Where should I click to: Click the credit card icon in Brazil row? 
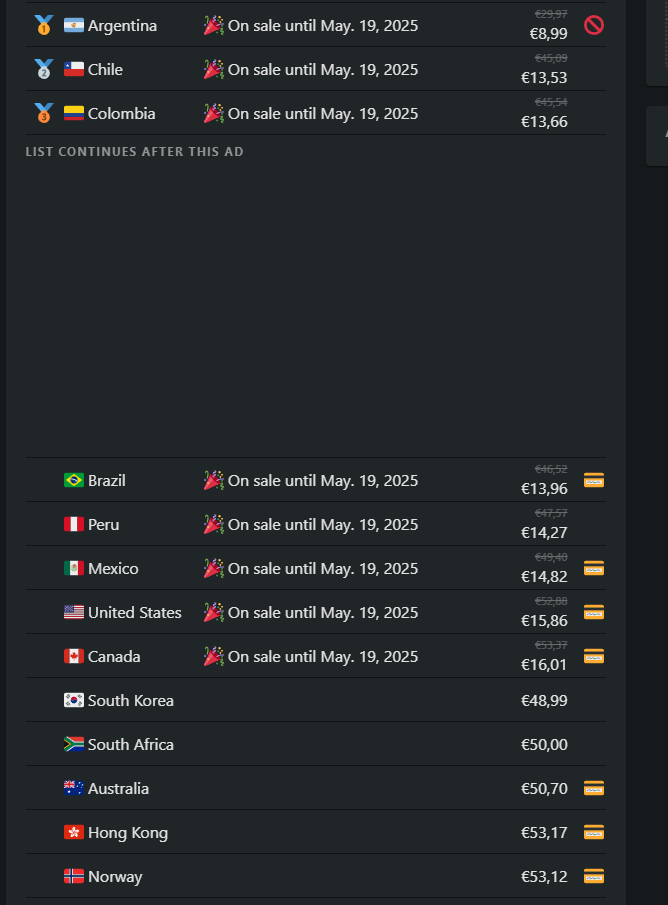pyautogui.click(x=594, y=480)
